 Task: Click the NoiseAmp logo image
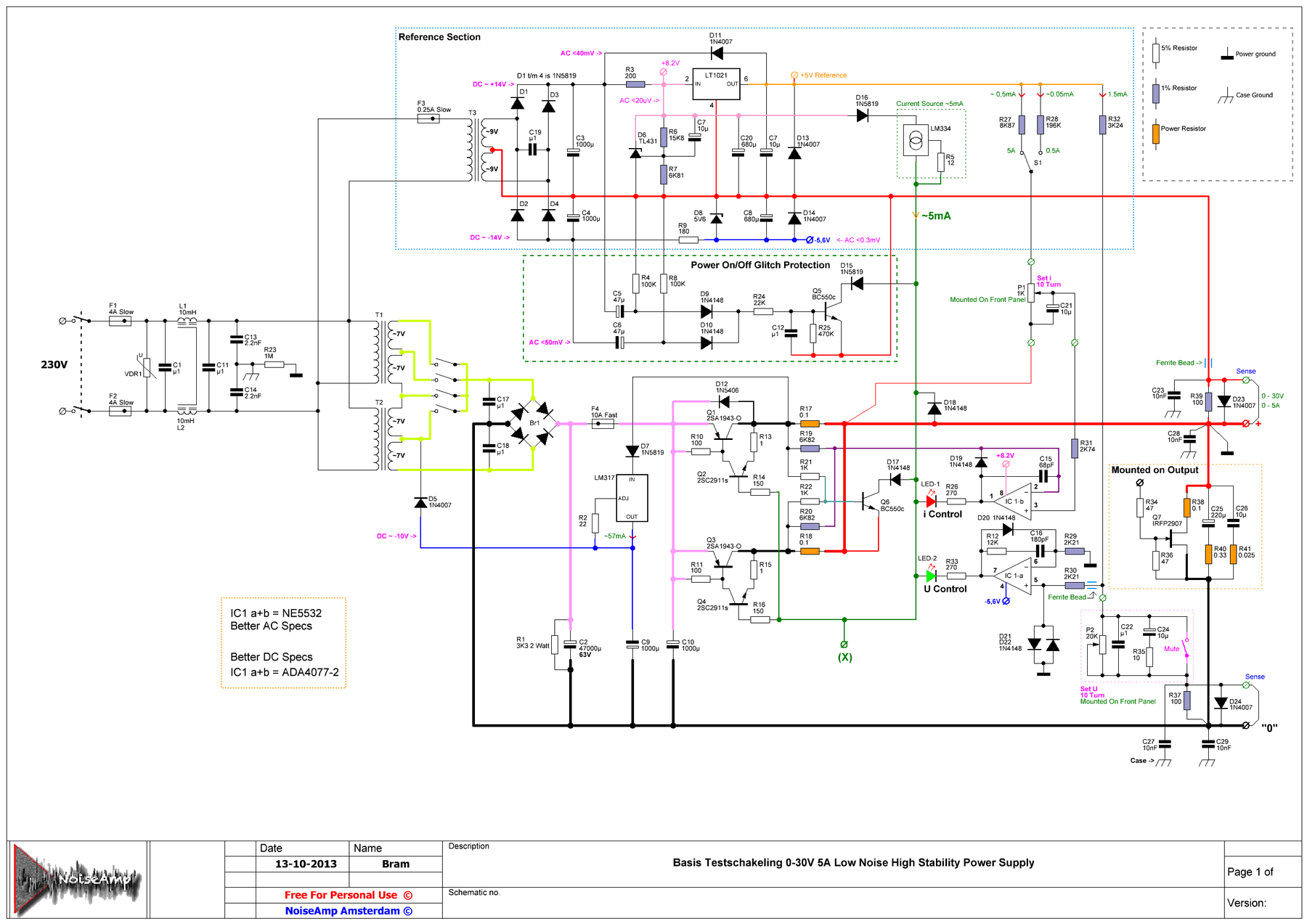point(77,880)
